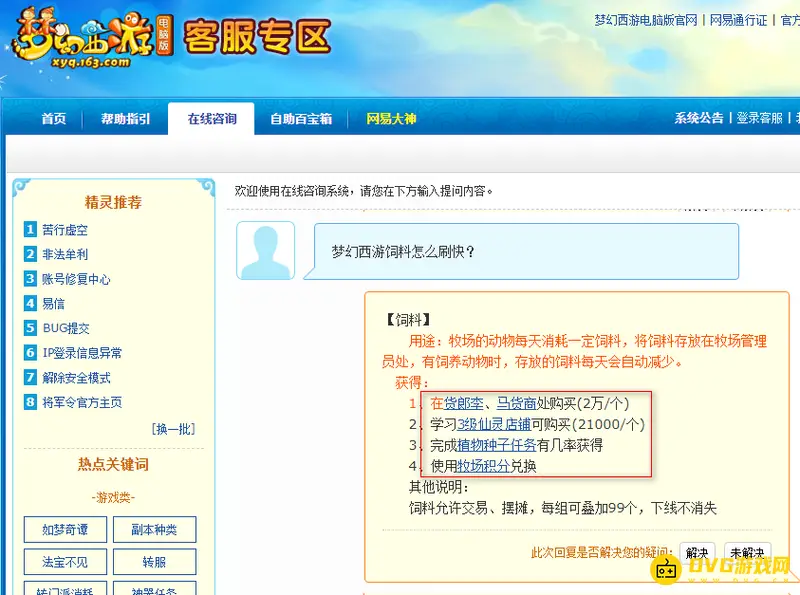800x595 pixels.
Task: Click the 如梦奇谭 keyword button
Action: pyautogui.click(x=65, y=529)
